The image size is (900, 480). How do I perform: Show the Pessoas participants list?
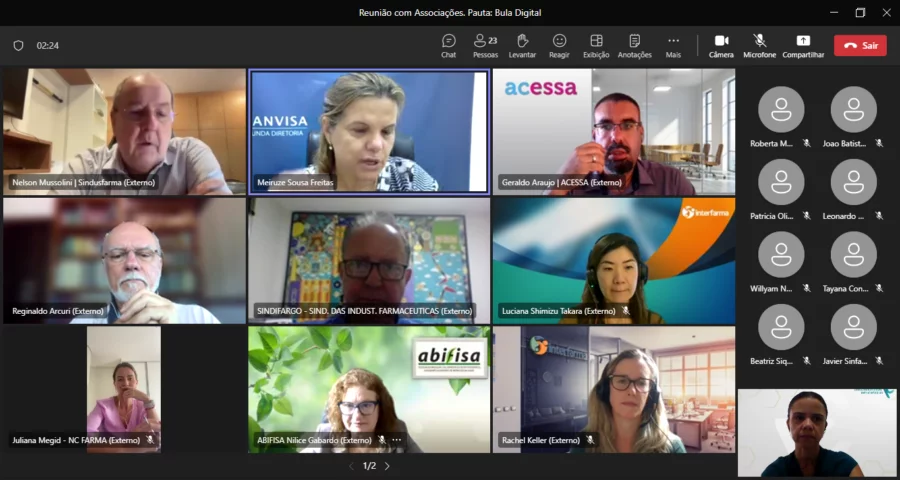(x=485, y=45)
